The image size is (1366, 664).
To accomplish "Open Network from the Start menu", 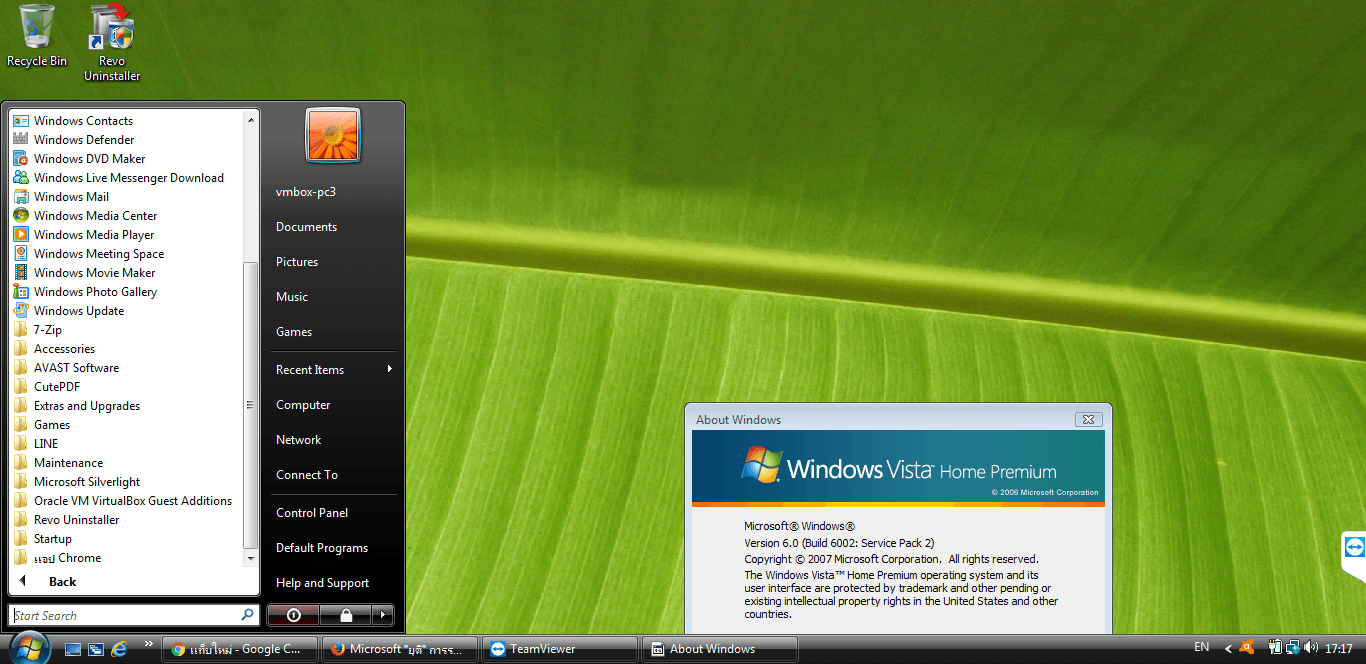I will 299,440.
